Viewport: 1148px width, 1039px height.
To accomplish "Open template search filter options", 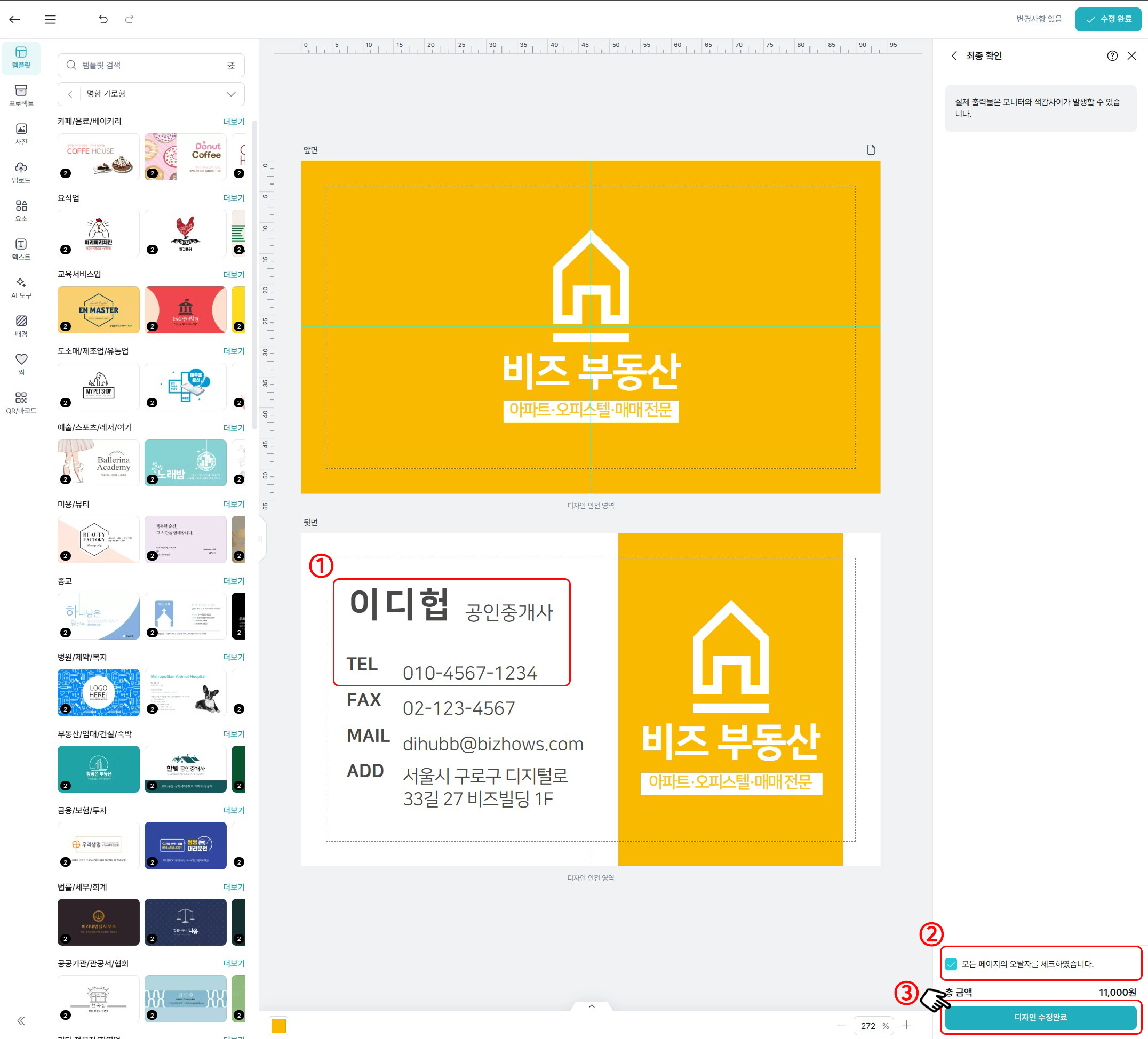I will (231, 65).
